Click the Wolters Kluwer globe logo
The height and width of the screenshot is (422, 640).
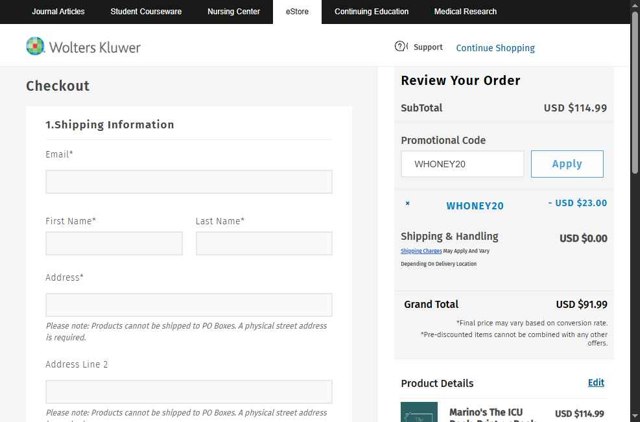[35, 46]
